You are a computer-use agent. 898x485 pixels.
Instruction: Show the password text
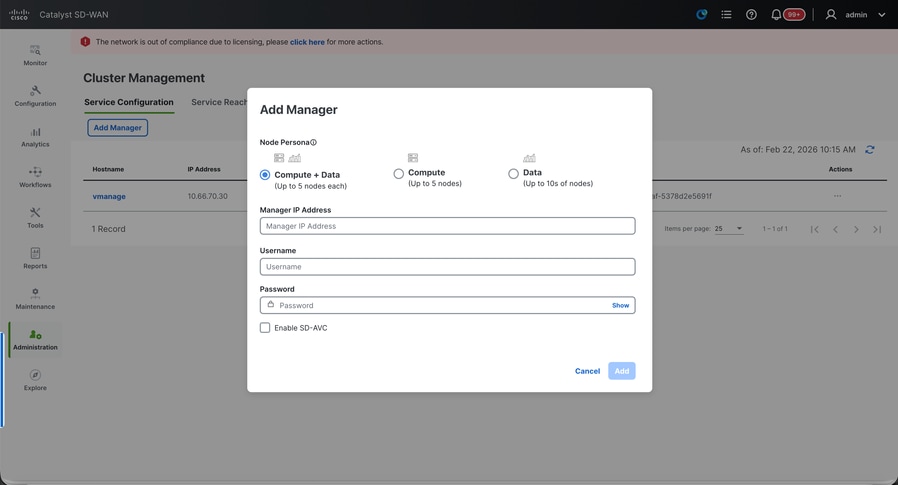[620, 306]
